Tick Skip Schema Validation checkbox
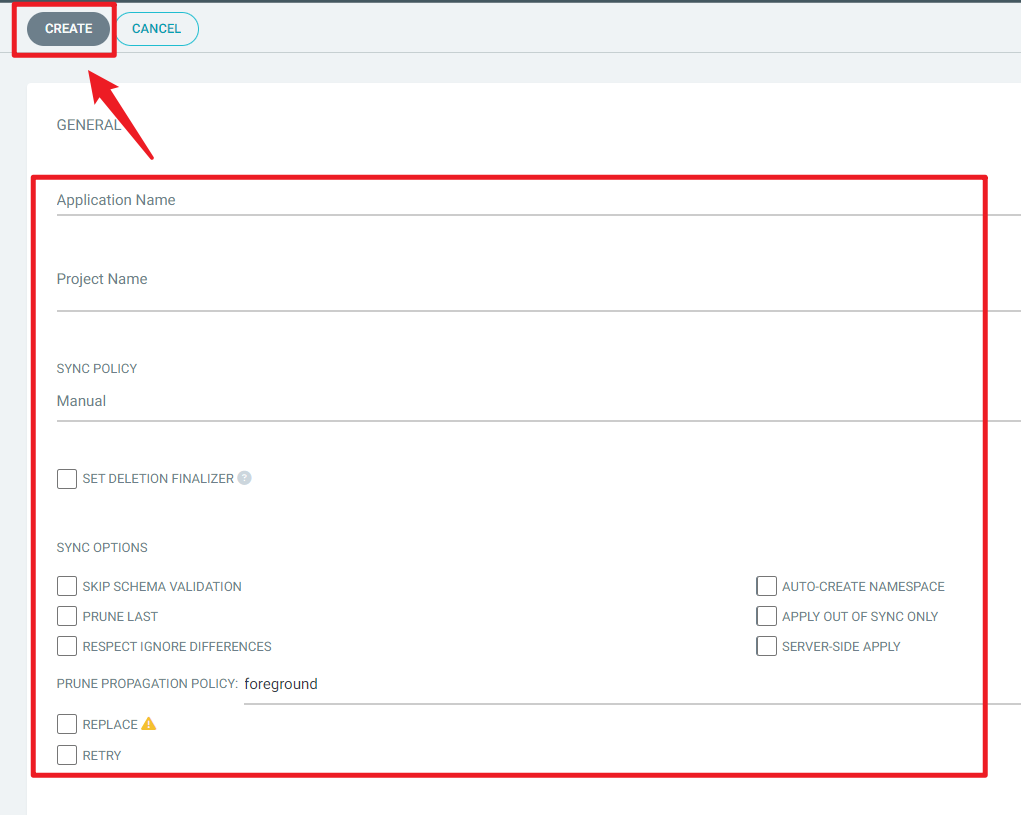The image size is (1021, 815). tap(66, 586)
